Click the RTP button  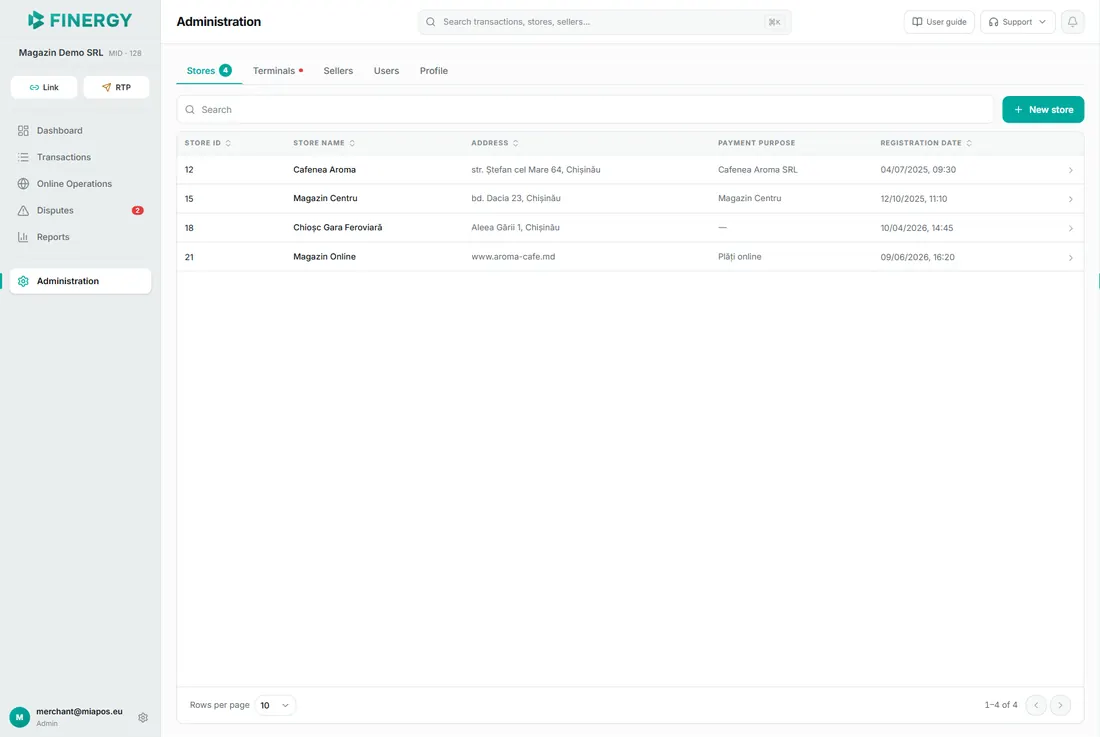click(x=116, y=88)
